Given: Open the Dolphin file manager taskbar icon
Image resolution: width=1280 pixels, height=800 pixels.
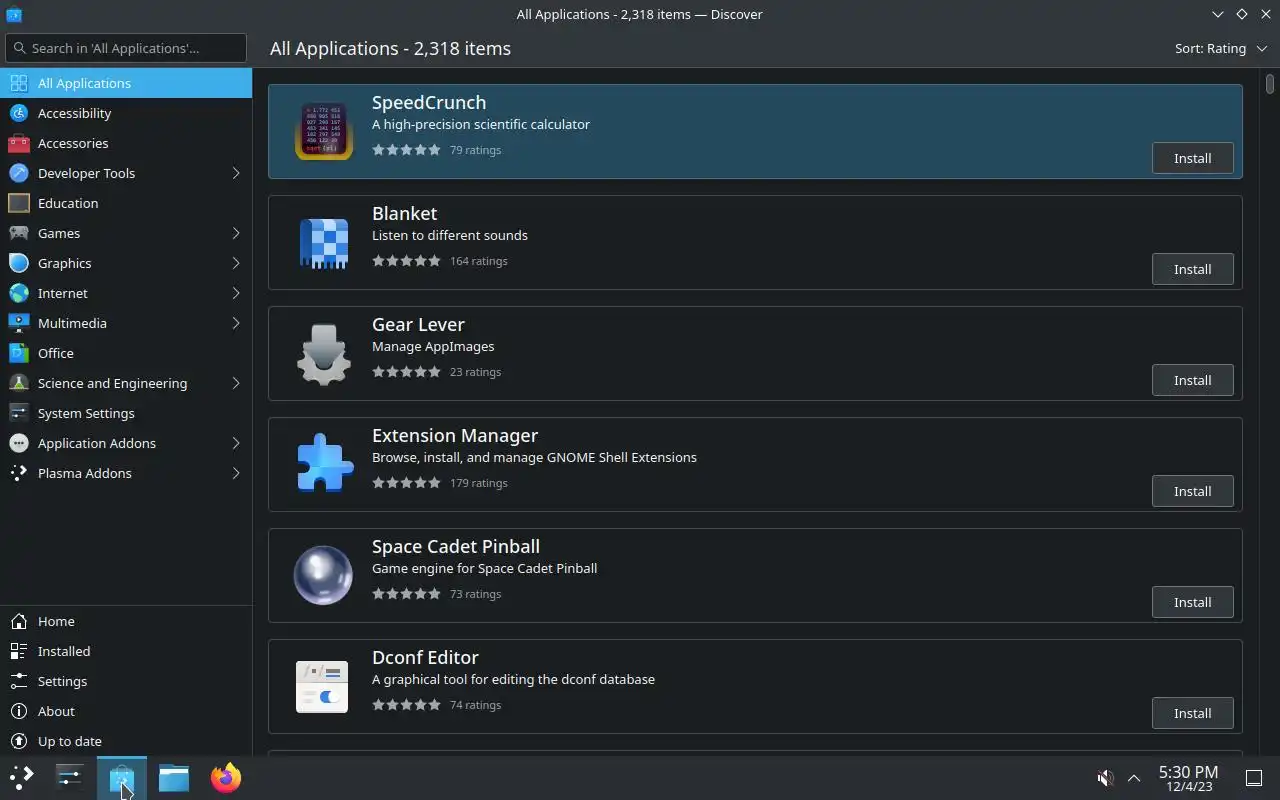Looking at the screenshot, I should 174,778.
